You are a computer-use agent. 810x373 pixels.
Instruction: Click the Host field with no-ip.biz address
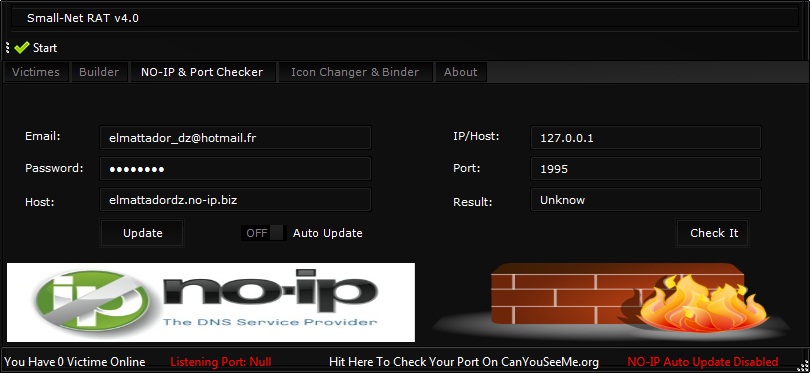point(235,199)
